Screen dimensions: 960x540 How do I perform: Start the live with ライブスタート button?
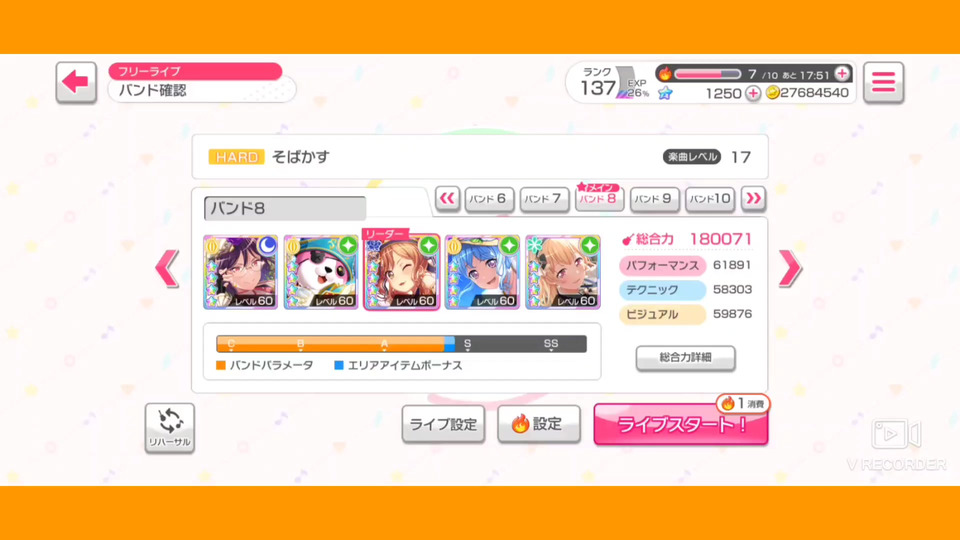point(681,424)
